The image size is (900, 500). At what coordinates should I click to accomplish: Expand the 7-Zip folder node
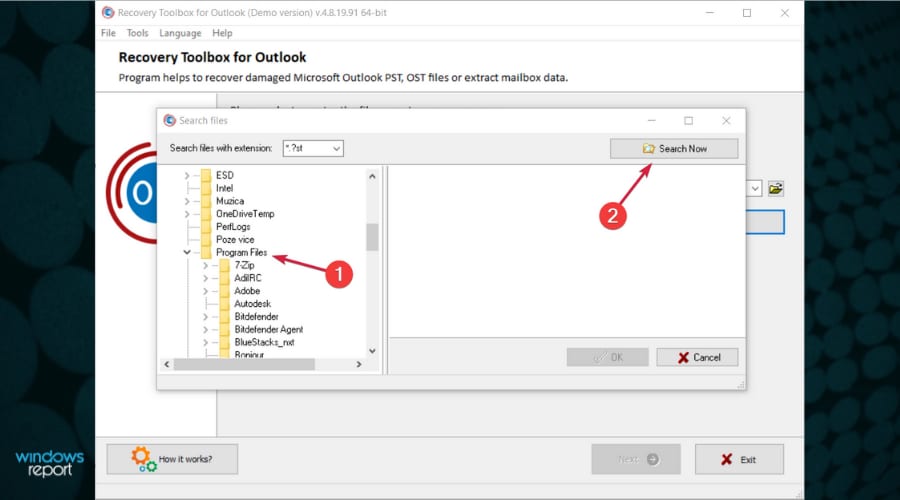[205, 265]
